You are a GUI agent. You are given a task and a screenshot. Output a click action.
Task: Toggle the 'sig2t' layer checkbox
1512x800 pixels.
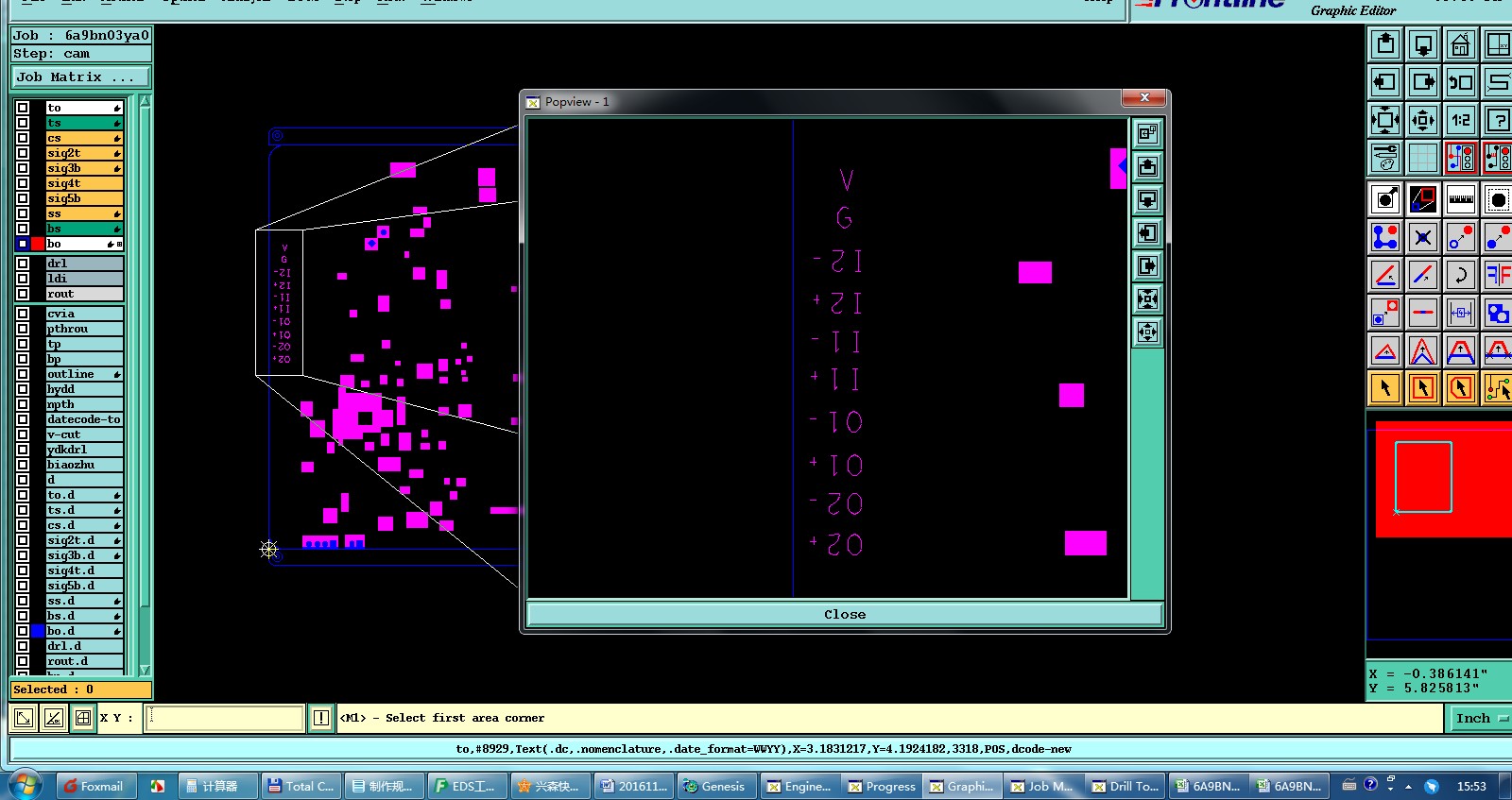coord(23,153)
